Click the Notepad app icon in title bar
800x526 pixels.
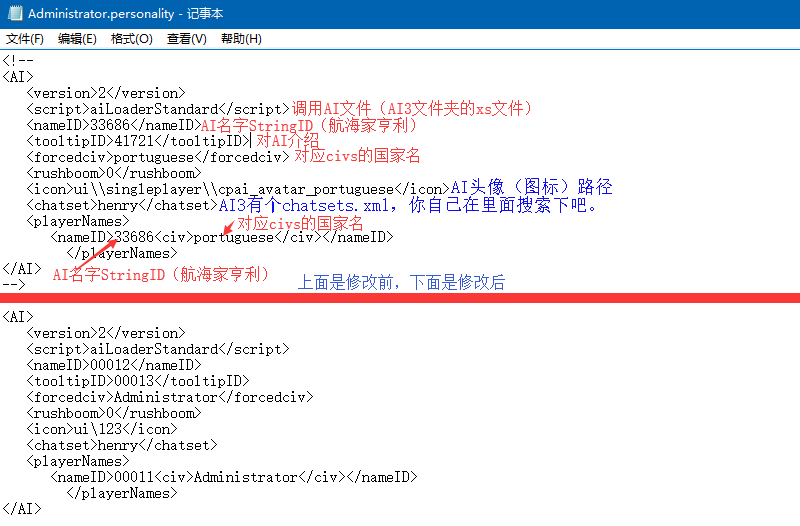click(15, 13)
